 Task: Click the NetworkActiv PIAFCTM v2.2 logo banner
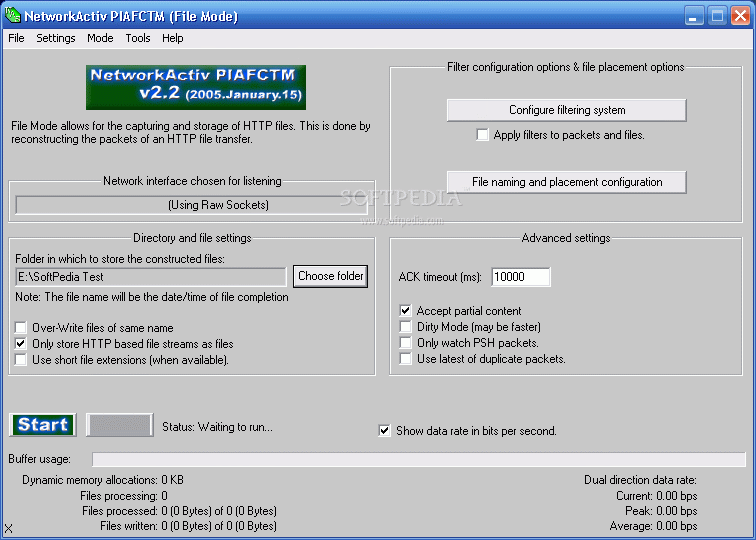point(196,87)
